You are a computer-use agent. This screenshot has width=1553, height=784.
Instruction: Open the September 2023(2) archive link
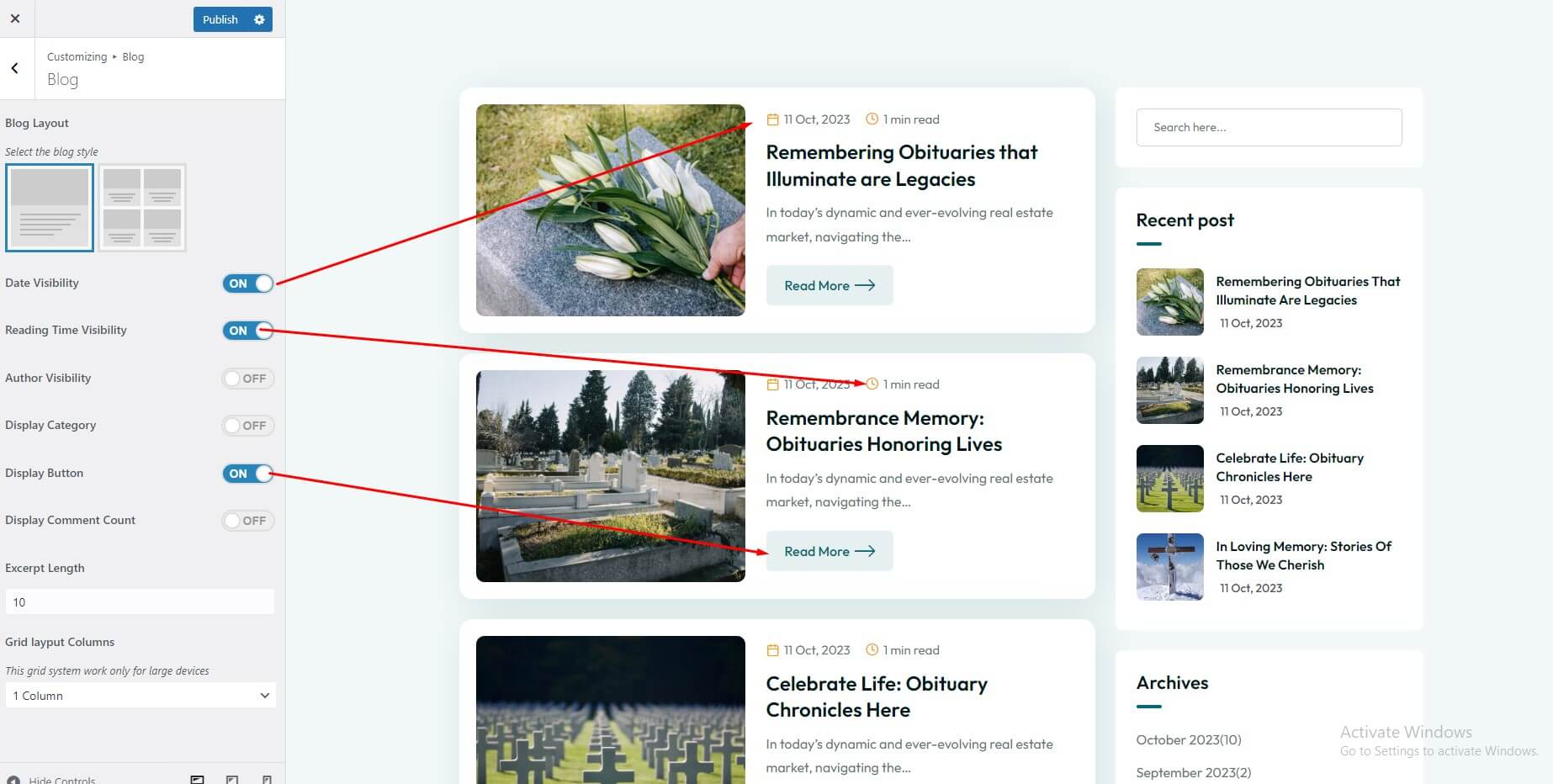(1194, 772)
